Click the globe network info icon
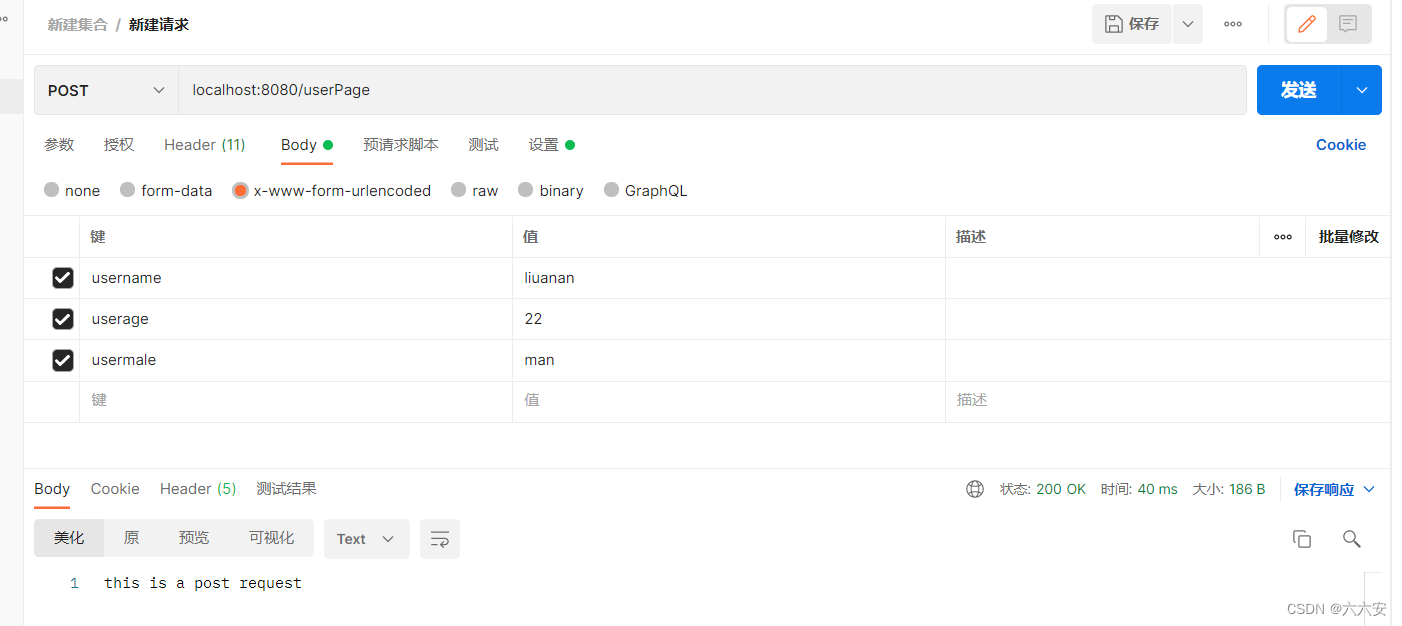This screenshot has height=626, width=1402. pos(974,489)
